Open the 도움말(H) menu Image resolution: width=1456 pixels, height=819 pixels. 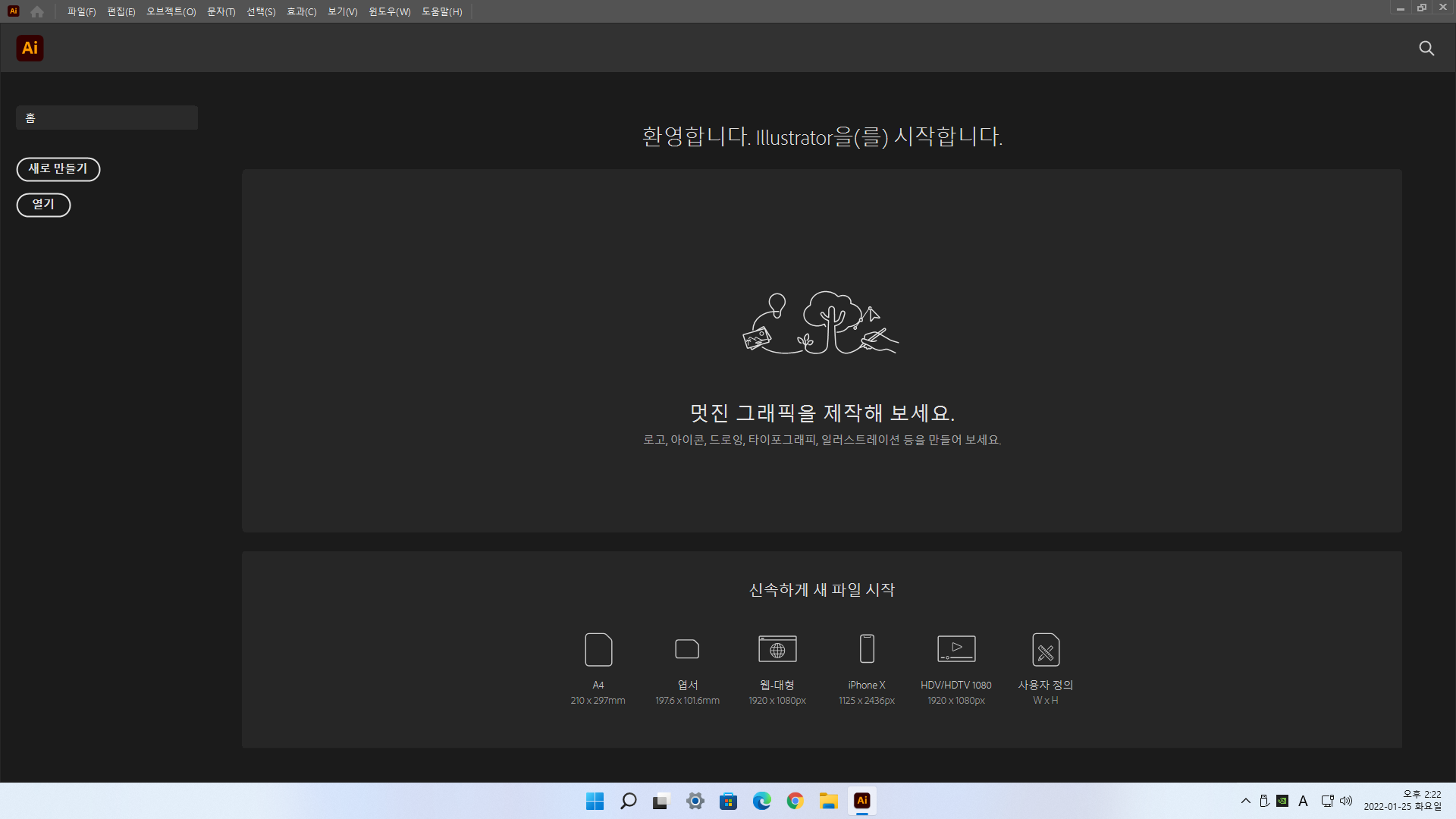[x=441, y=11]
